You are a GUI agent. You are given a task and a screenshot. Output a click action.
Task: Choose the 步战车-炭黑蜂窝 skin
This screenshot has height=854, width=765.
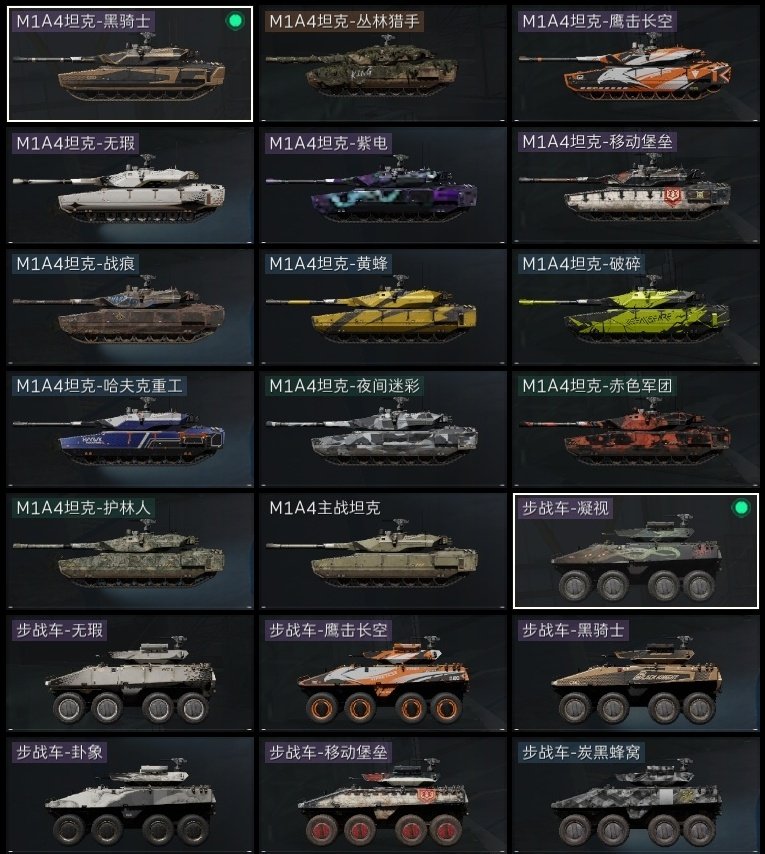tap(635, 795)
